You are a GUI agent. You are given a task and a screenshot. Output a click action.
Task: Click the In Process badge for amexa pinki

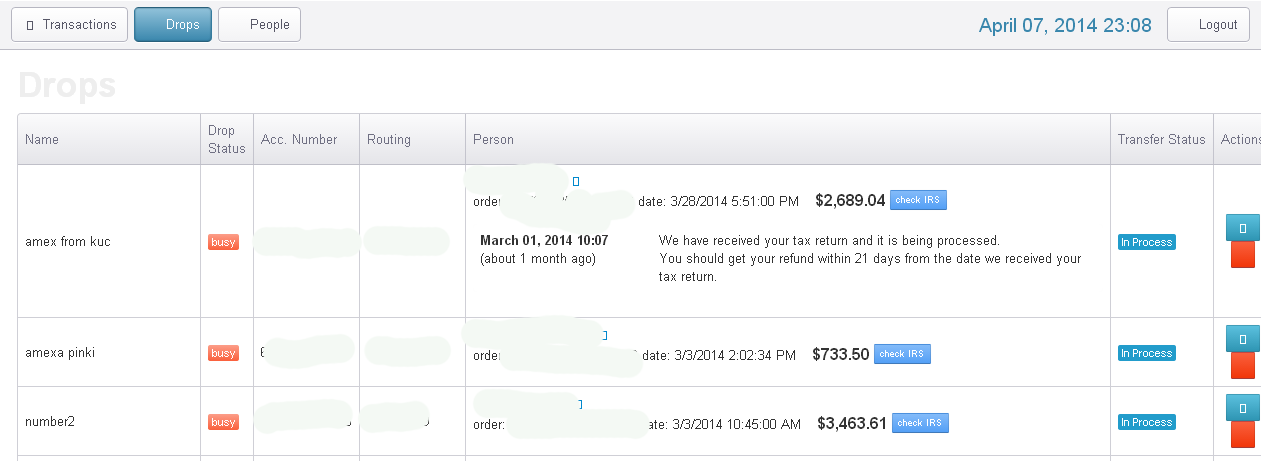pyautogui.click(x=1146, y=353)
